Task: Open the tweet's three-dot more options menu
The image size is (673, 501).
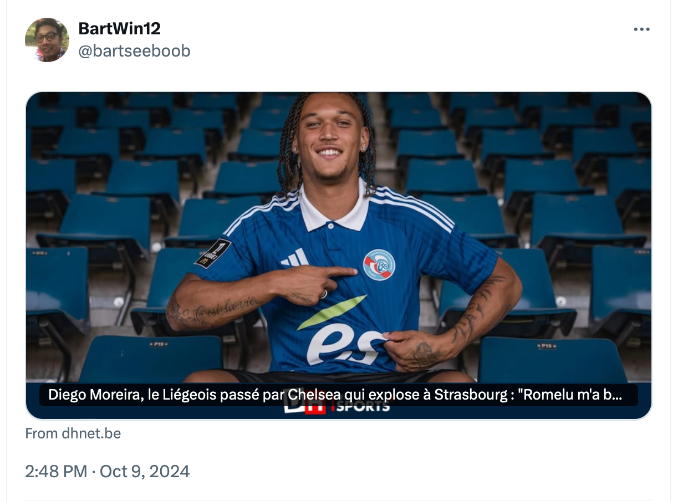Action: tap(641, 29)
